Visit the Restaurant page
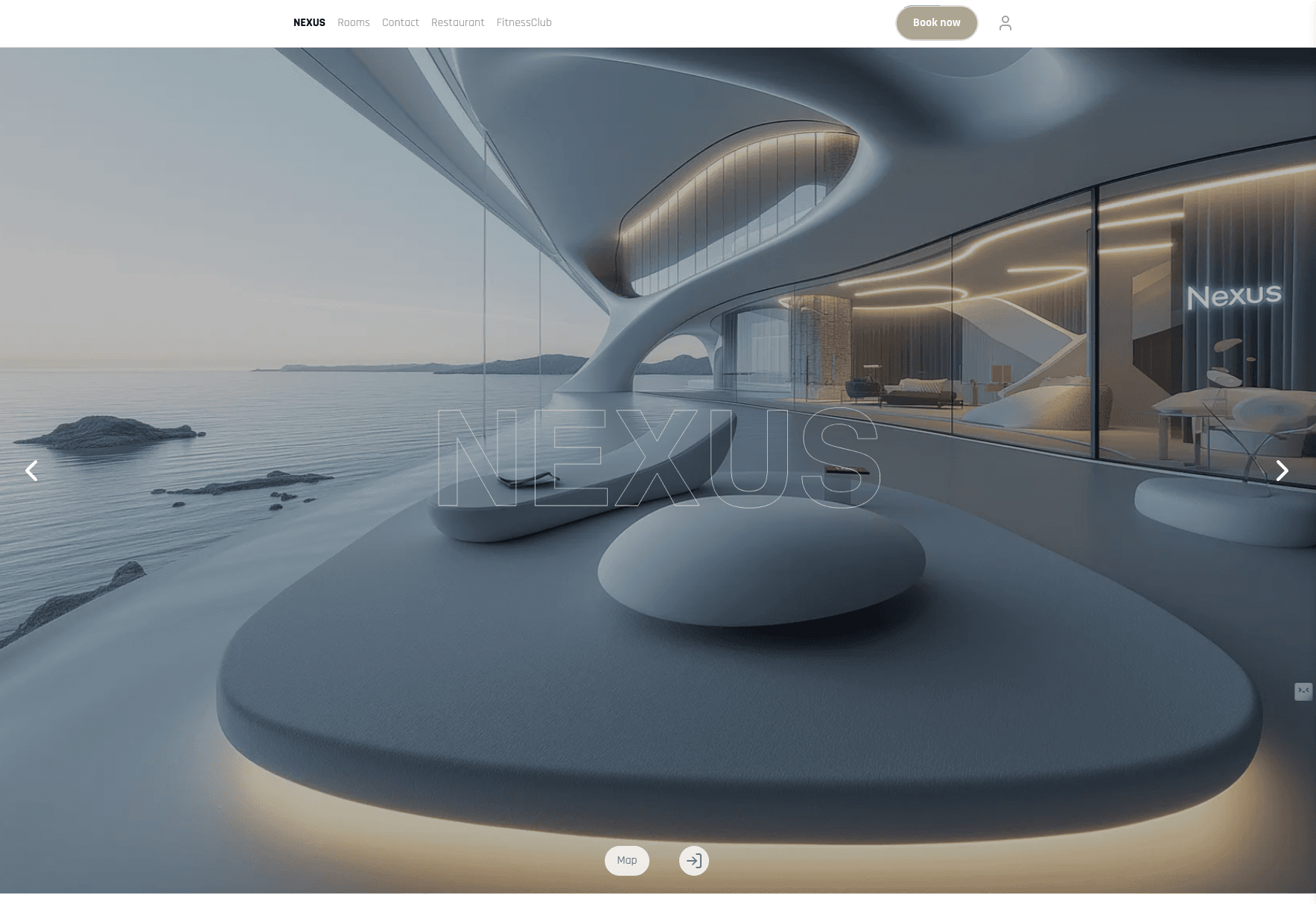 click(457, 23)
